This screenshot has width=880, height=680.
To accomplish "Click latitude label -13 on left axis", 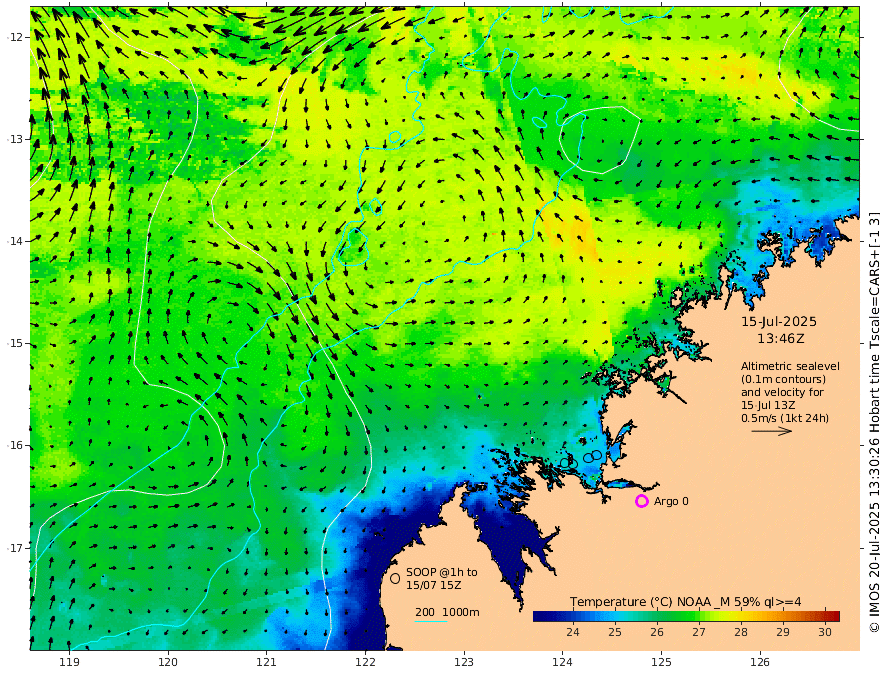I will 15,139.
